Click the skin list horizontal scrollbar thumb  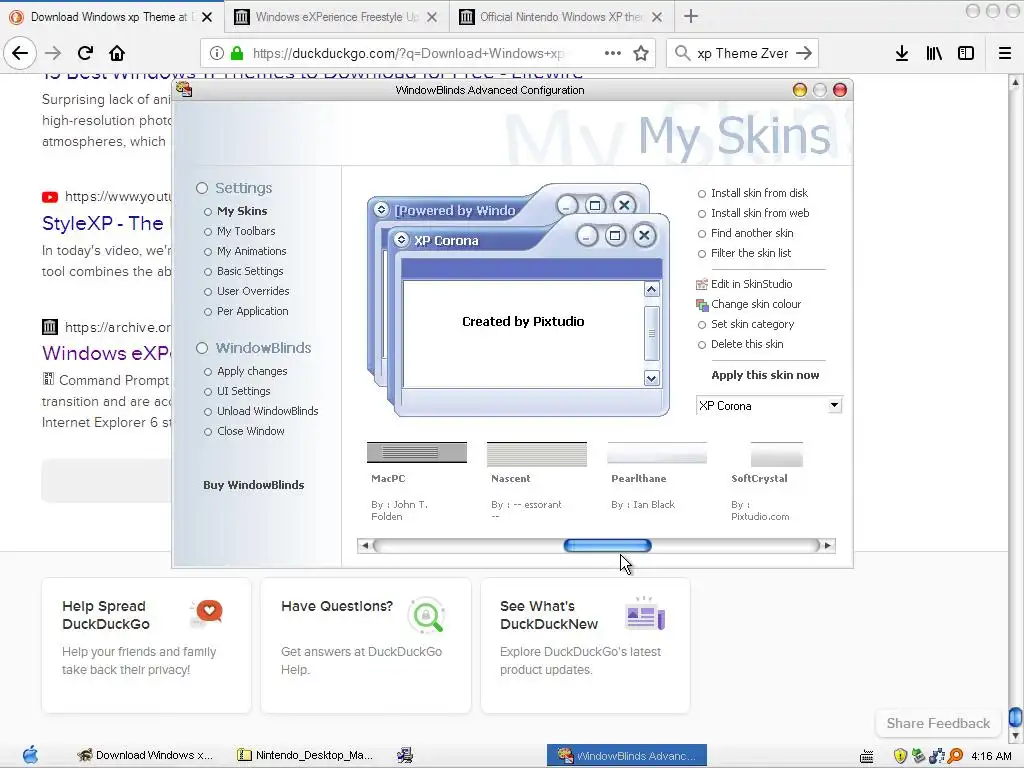point(607,545)
